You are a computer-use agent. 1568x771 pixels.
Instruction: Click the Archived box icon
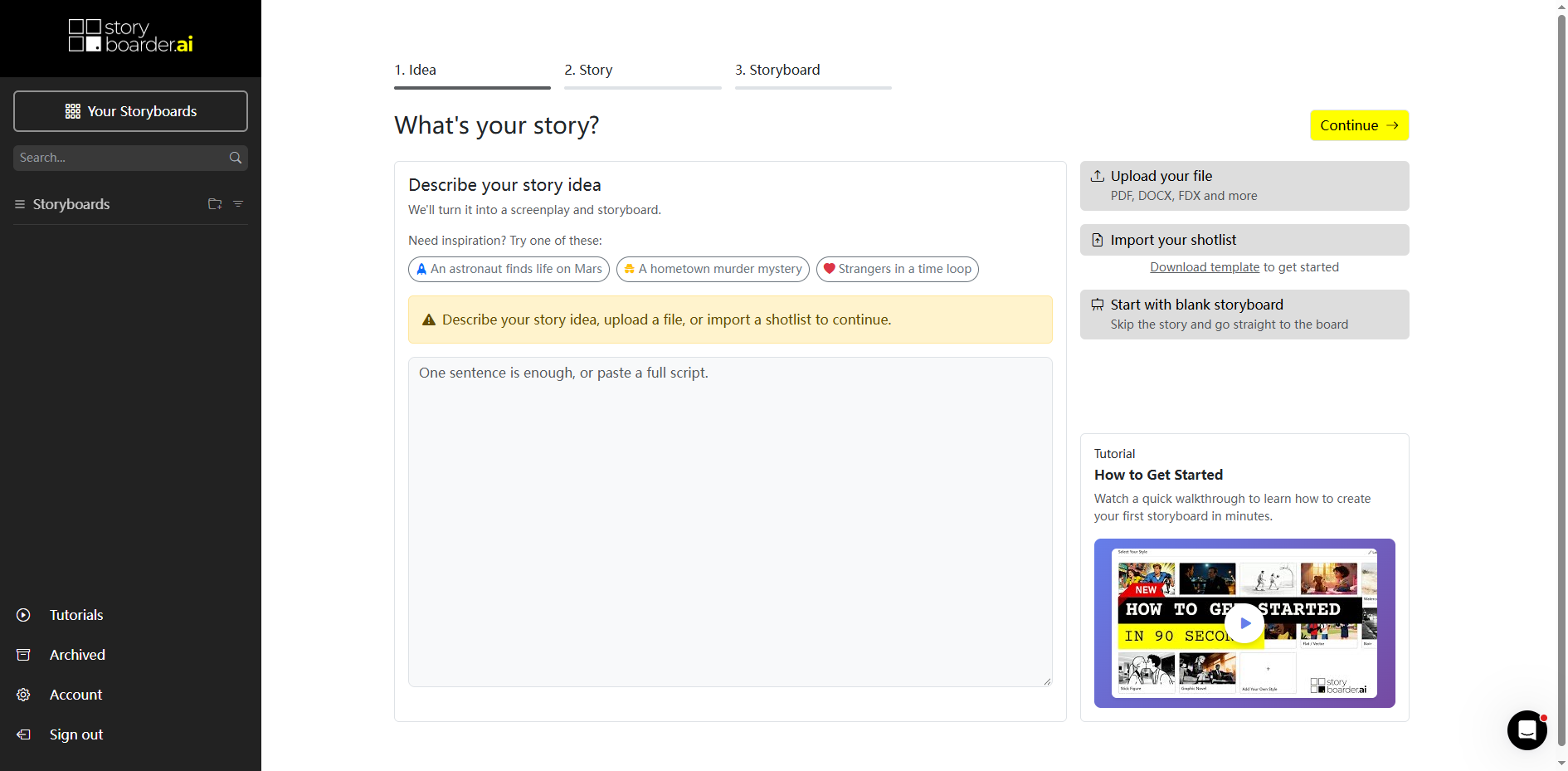[x=23, y=655]
